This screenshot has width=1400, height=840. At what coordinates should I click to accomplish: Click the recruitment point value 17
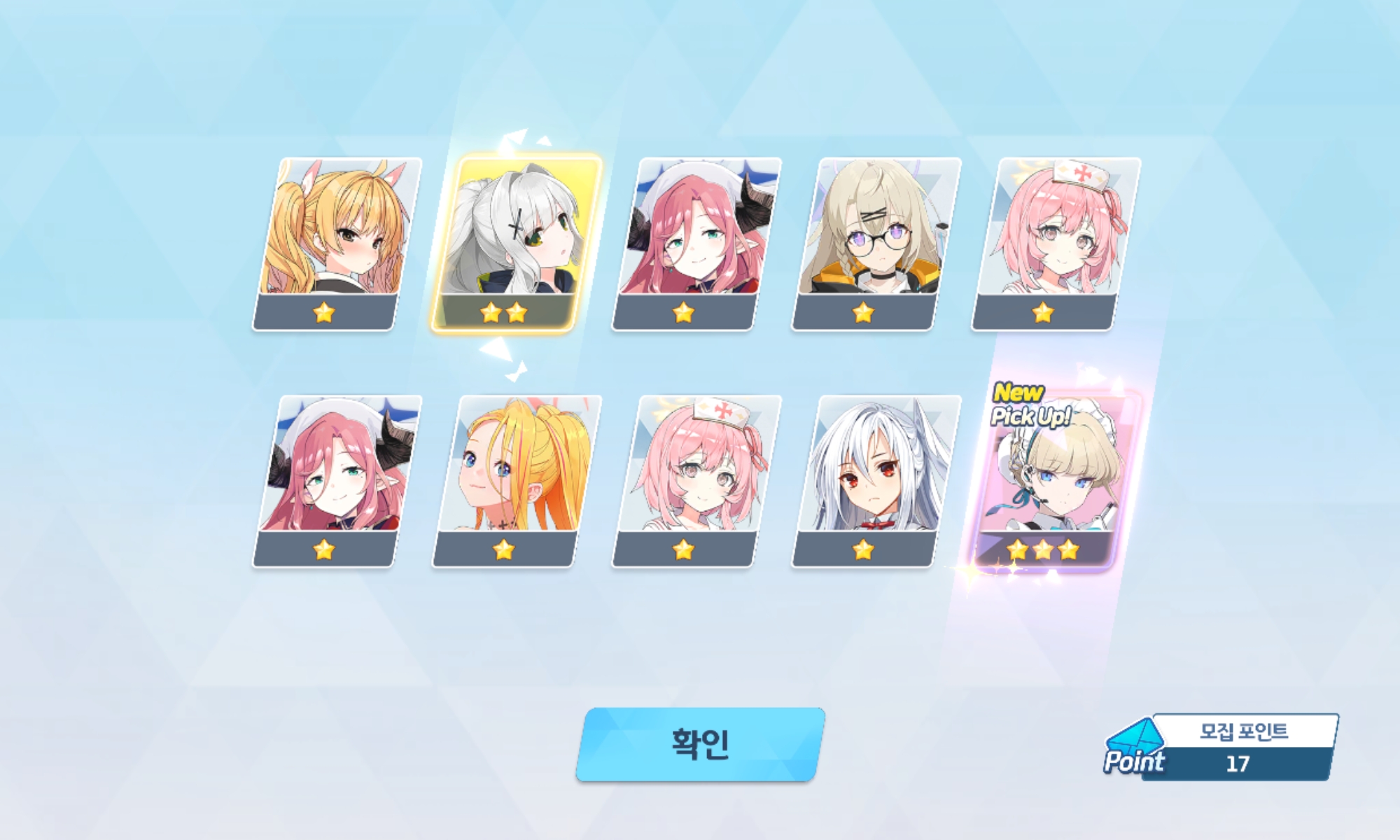[1238, 764]
